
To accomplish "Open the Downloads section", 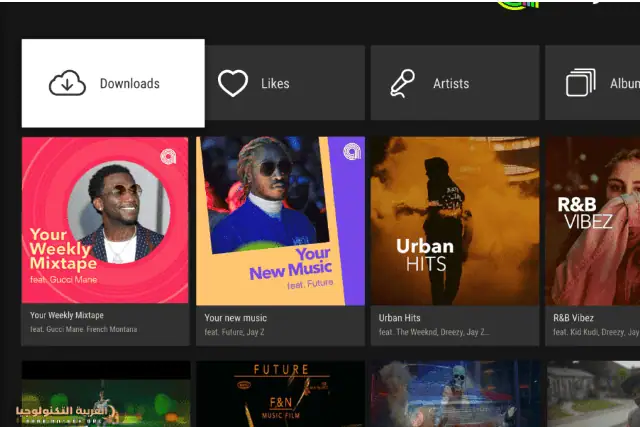I will (x=113, y=83).
